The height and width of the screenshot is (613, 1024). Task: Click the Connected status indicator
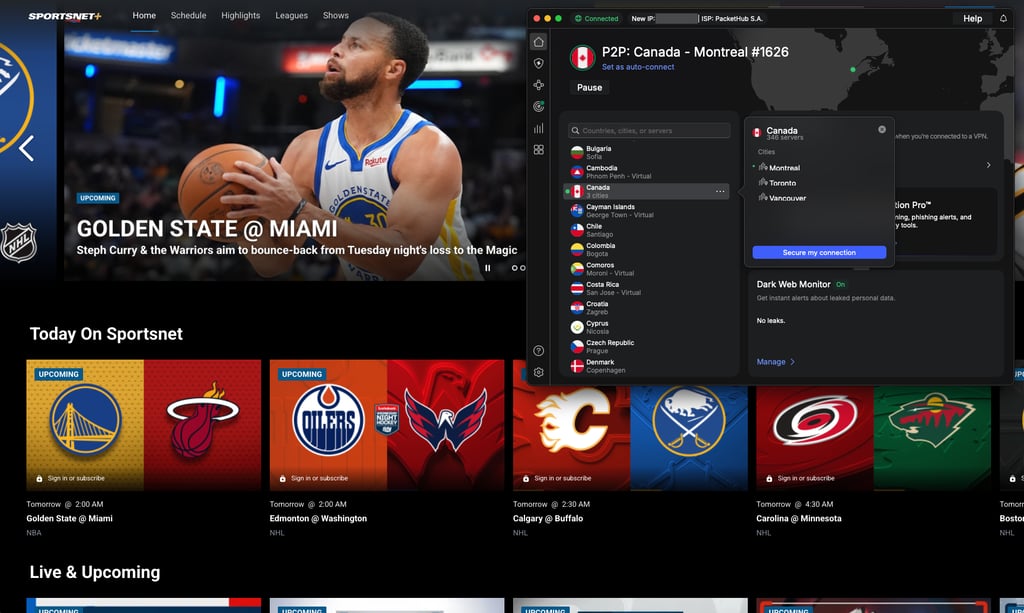596,18
